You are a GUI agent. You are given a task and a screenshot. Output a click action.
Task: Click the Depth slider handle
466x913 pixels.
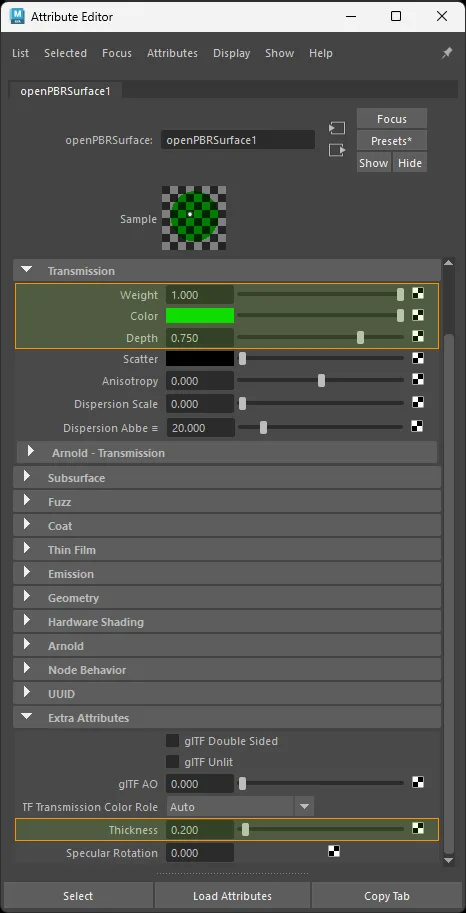tap(360, 337)
